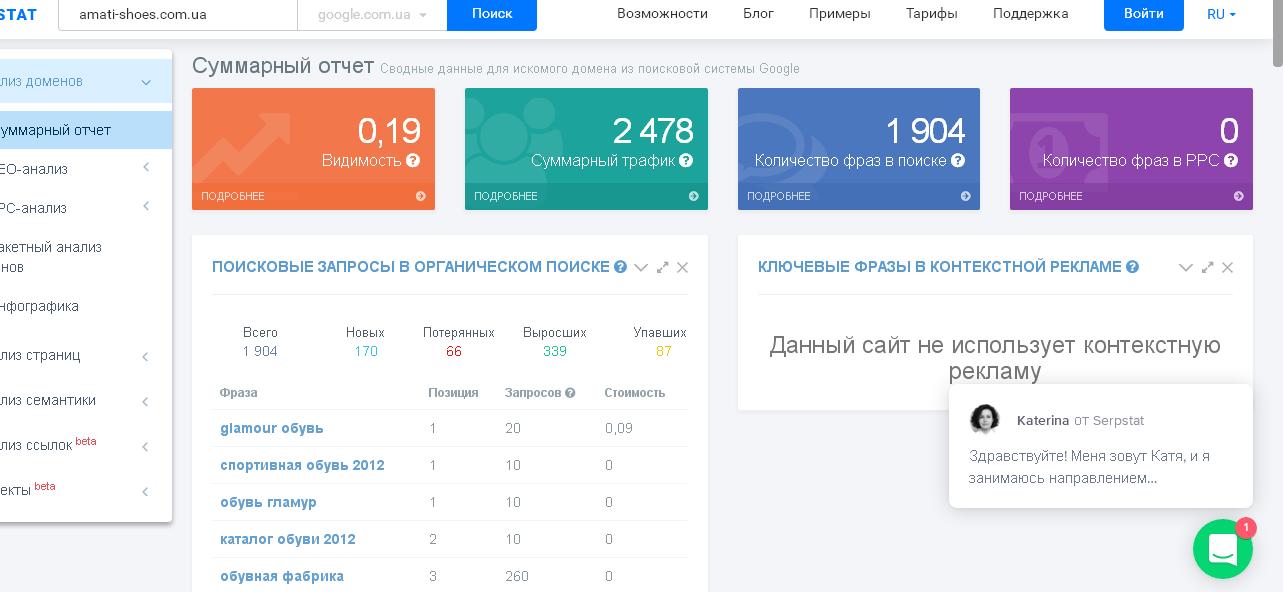Click the Поиск button

click(492, 14)
